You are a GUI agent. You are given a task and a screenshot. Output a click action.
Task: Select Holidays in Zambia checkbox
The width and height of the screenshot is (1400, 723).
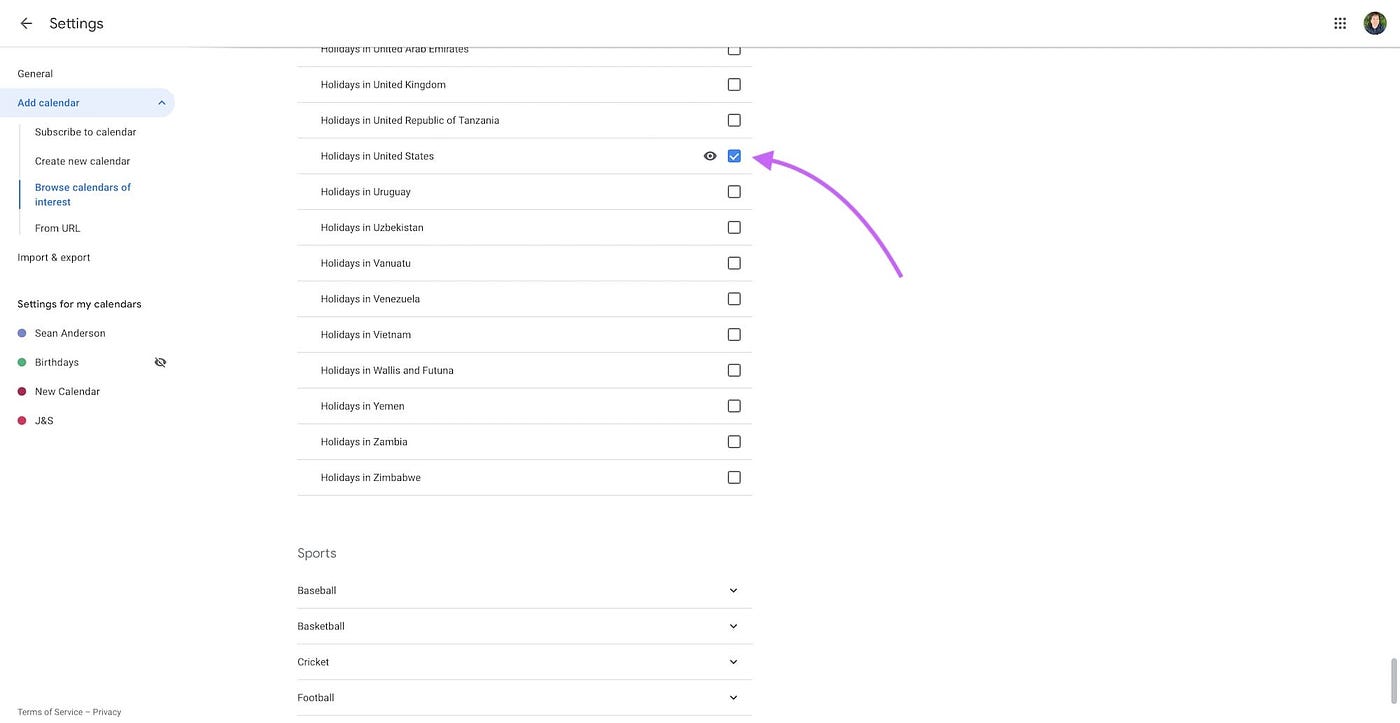pos(734,442)
